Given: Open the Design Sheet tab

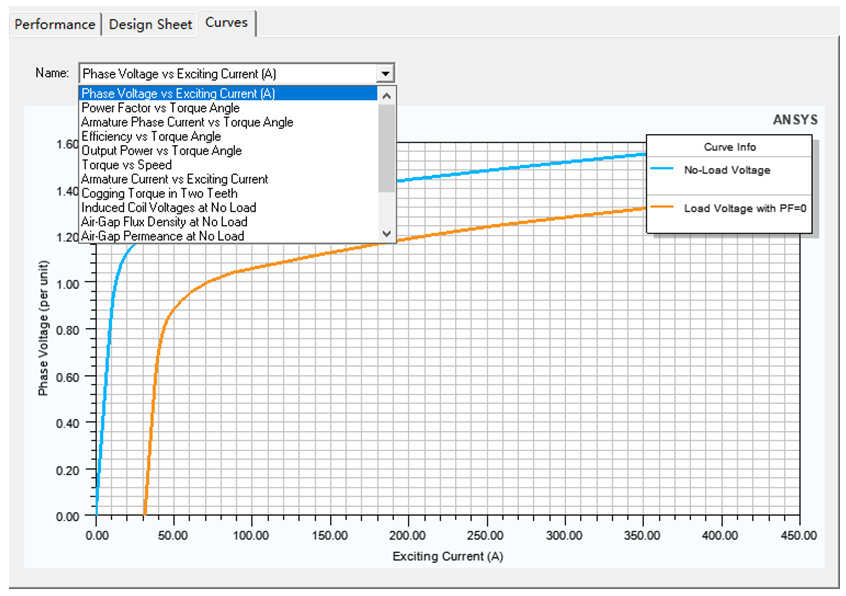Looking at the screenshot, I should click(150, 24).
